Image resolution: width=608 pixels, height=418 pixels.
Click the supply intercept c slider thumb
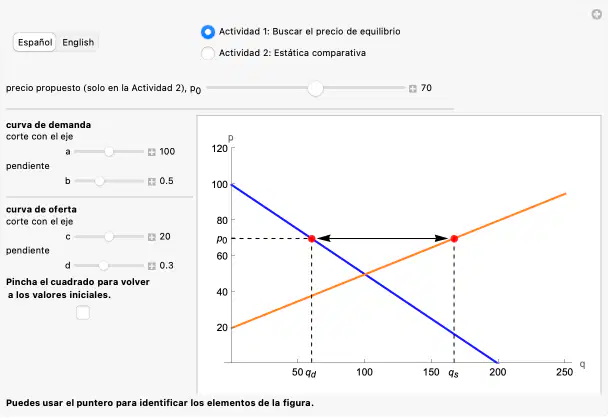[x=109, y=237]
